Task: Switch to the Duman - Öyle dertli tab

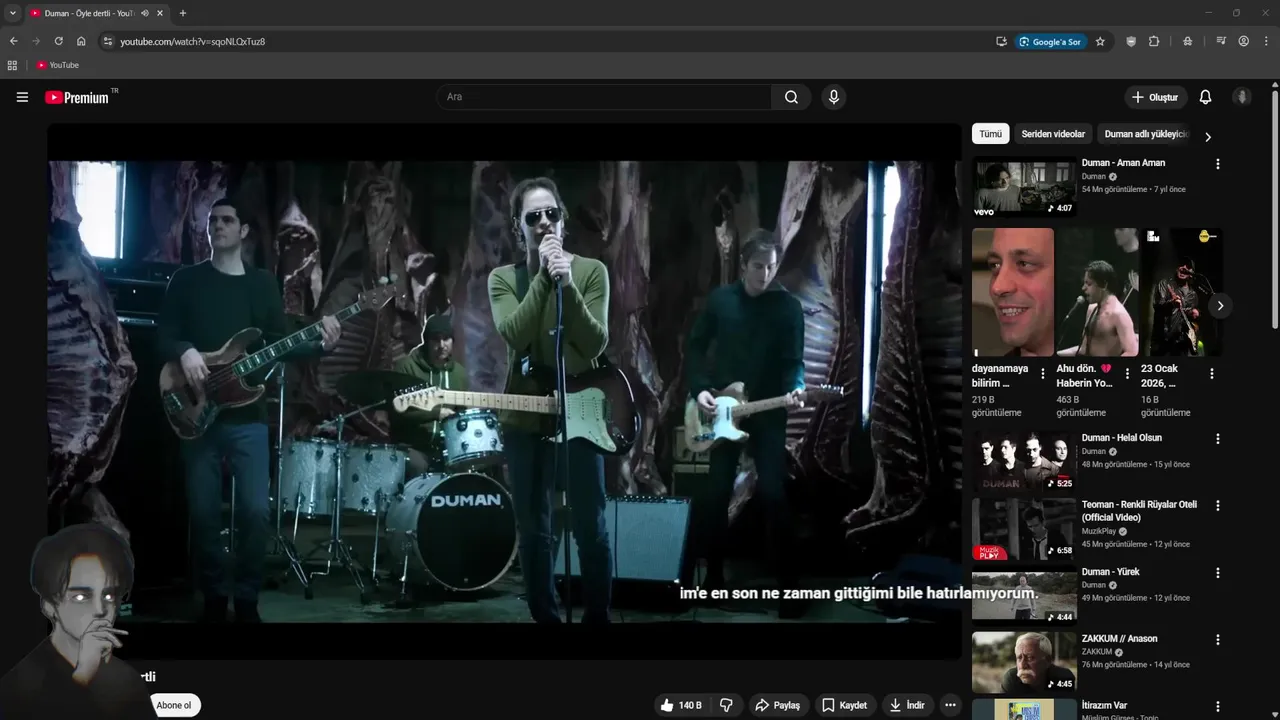Action: click(88, 13)
